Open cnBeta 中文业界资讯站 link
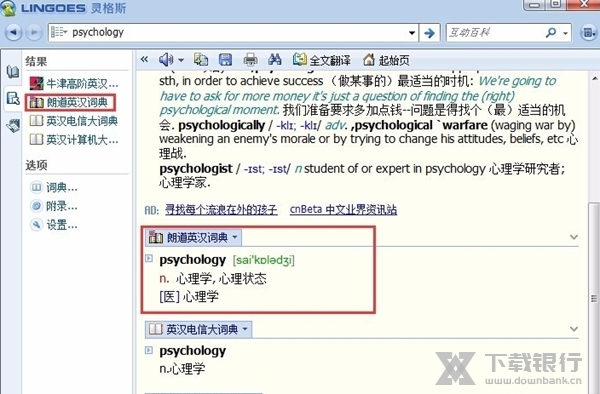 [x=343, y=210]
